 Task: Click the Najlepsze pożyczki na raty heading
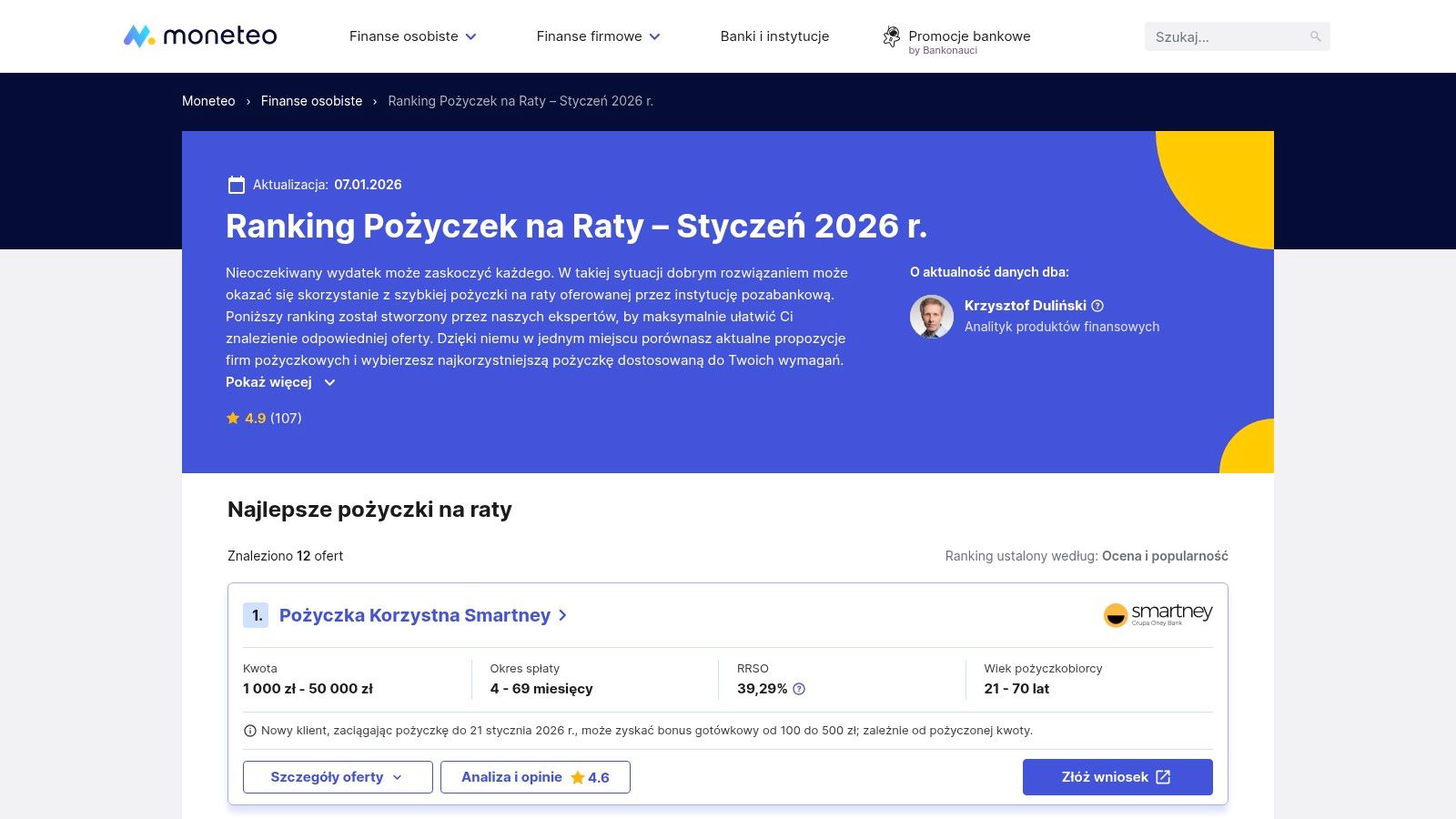(x=369, y=510)
